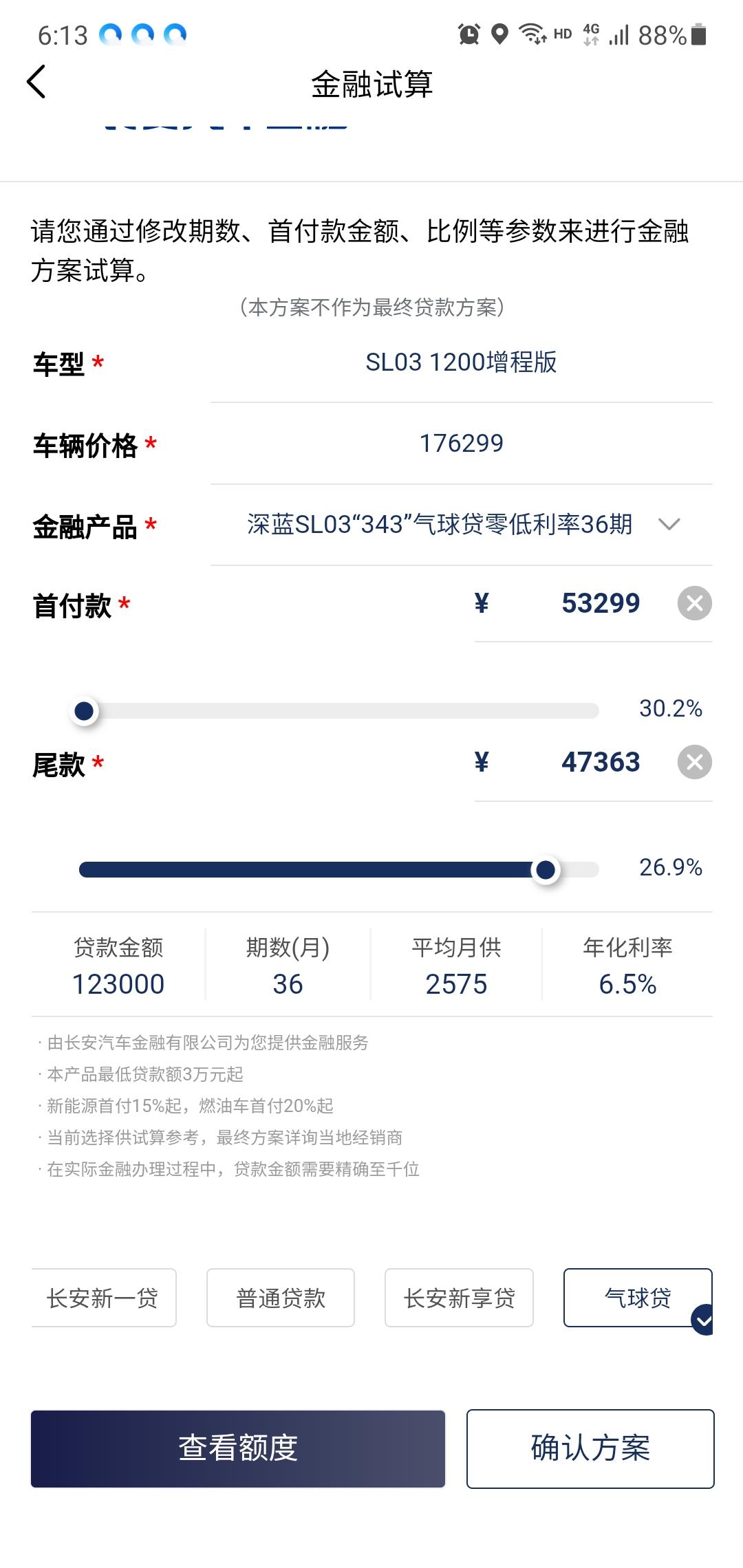Screen dimensions: 743x1568
Task: Click the 尾款 slider handle
Action: tap(546, 870)
